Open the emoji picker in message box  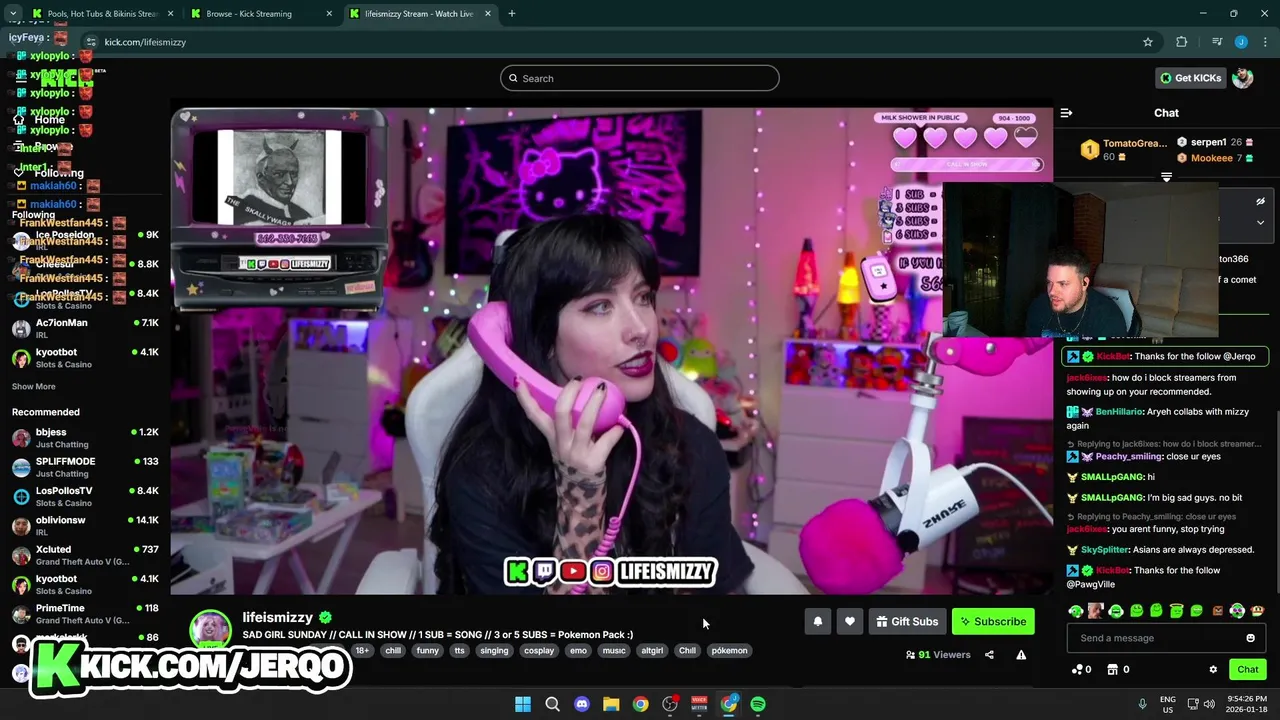(x=1250, y=638)
